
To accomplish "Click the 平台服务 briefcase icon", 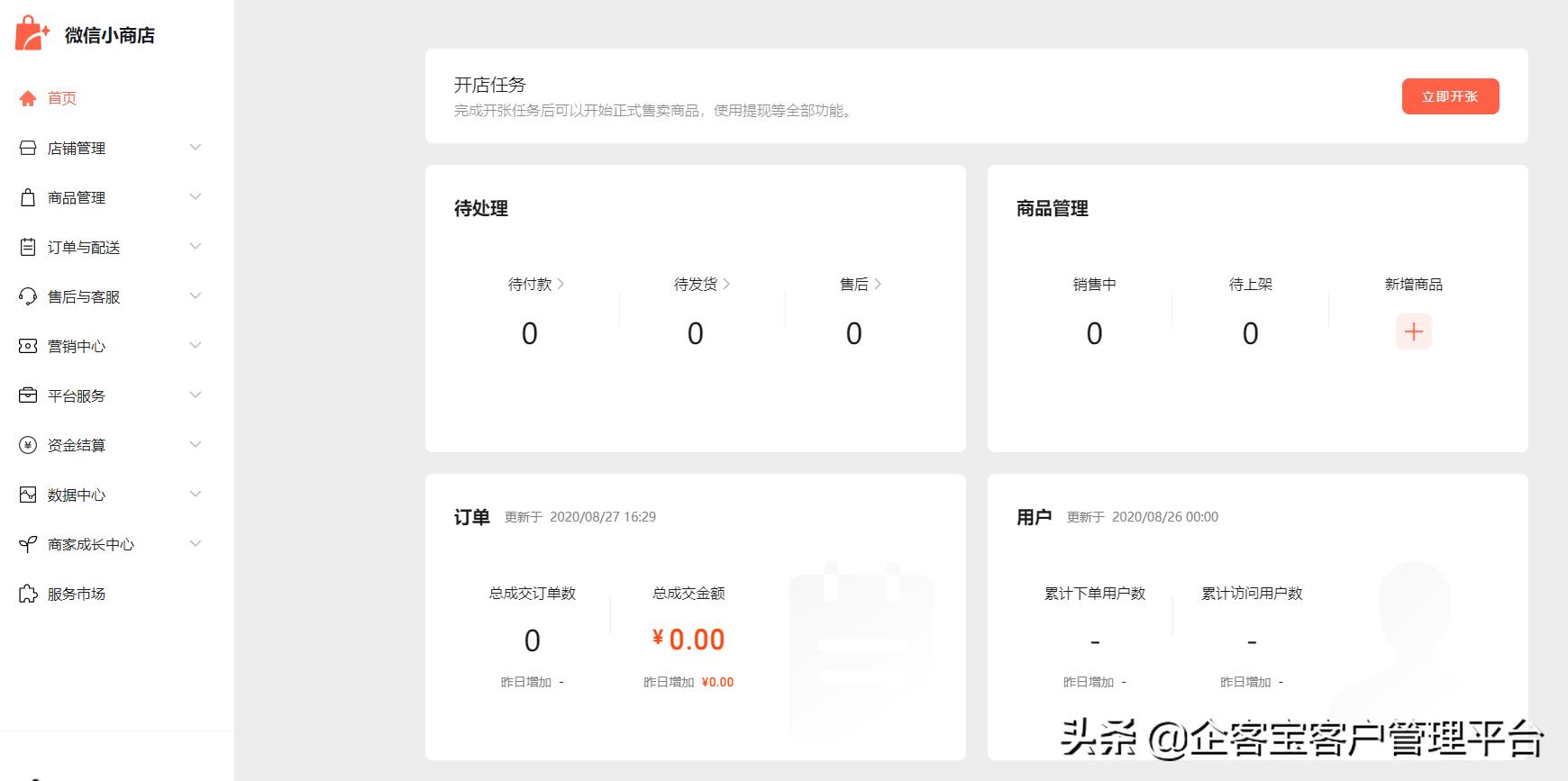I will click(28, 395).
